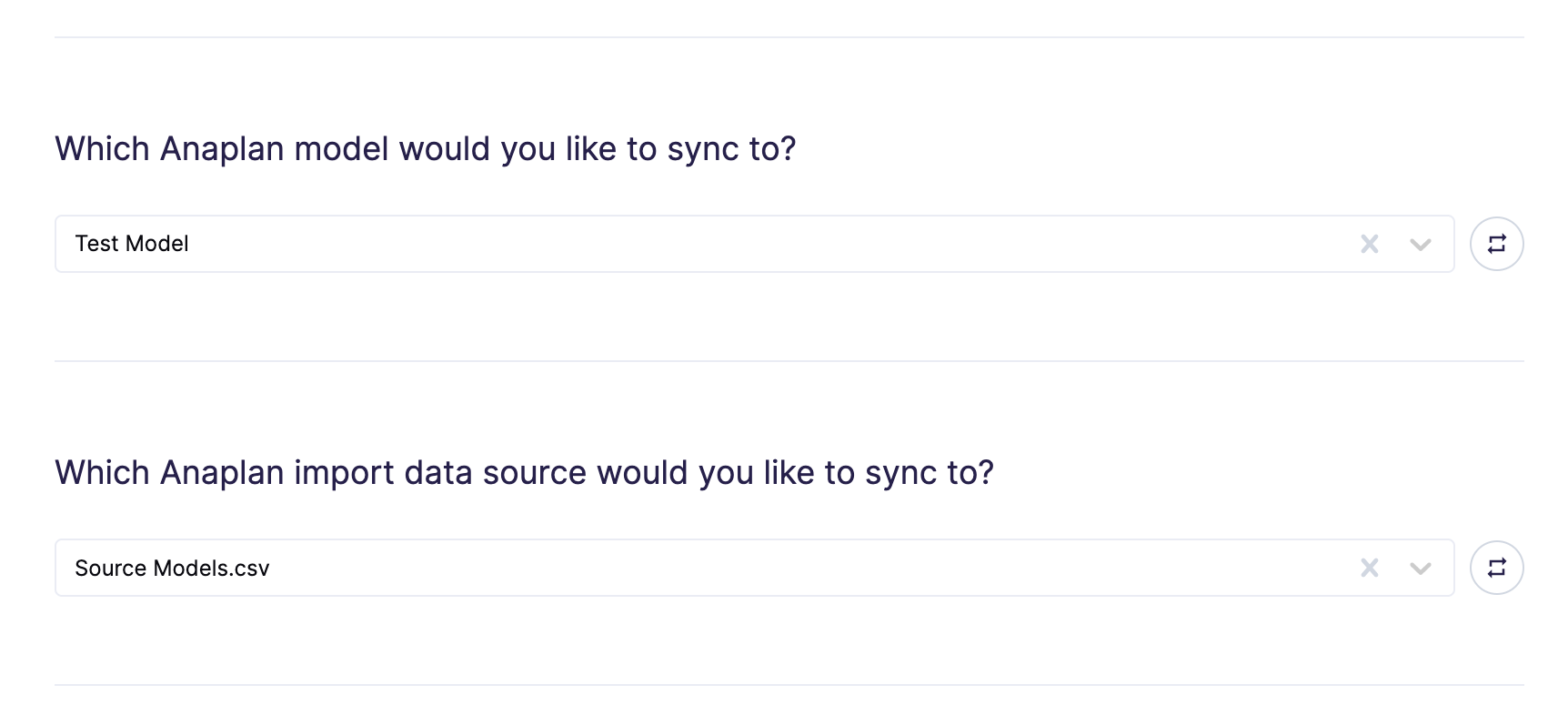
Task: Select the 'Which Anaplan model' question heading
Action: (425, 149)
